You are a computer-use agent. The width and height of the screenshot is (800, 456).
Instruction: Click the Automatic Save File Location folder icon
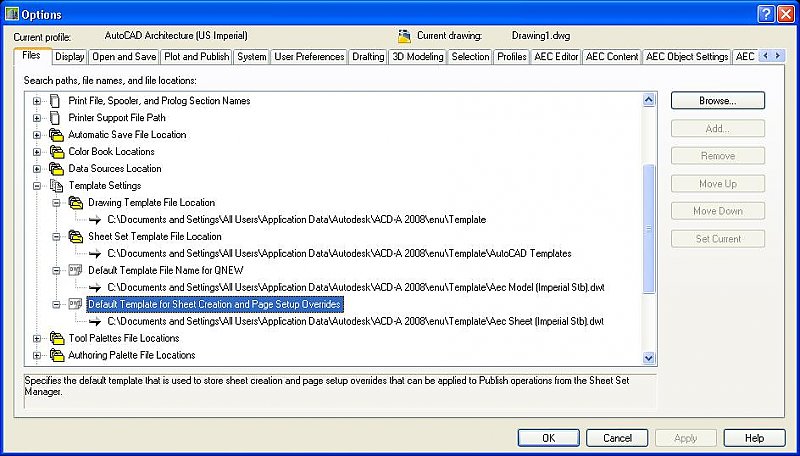coord(57,135)
